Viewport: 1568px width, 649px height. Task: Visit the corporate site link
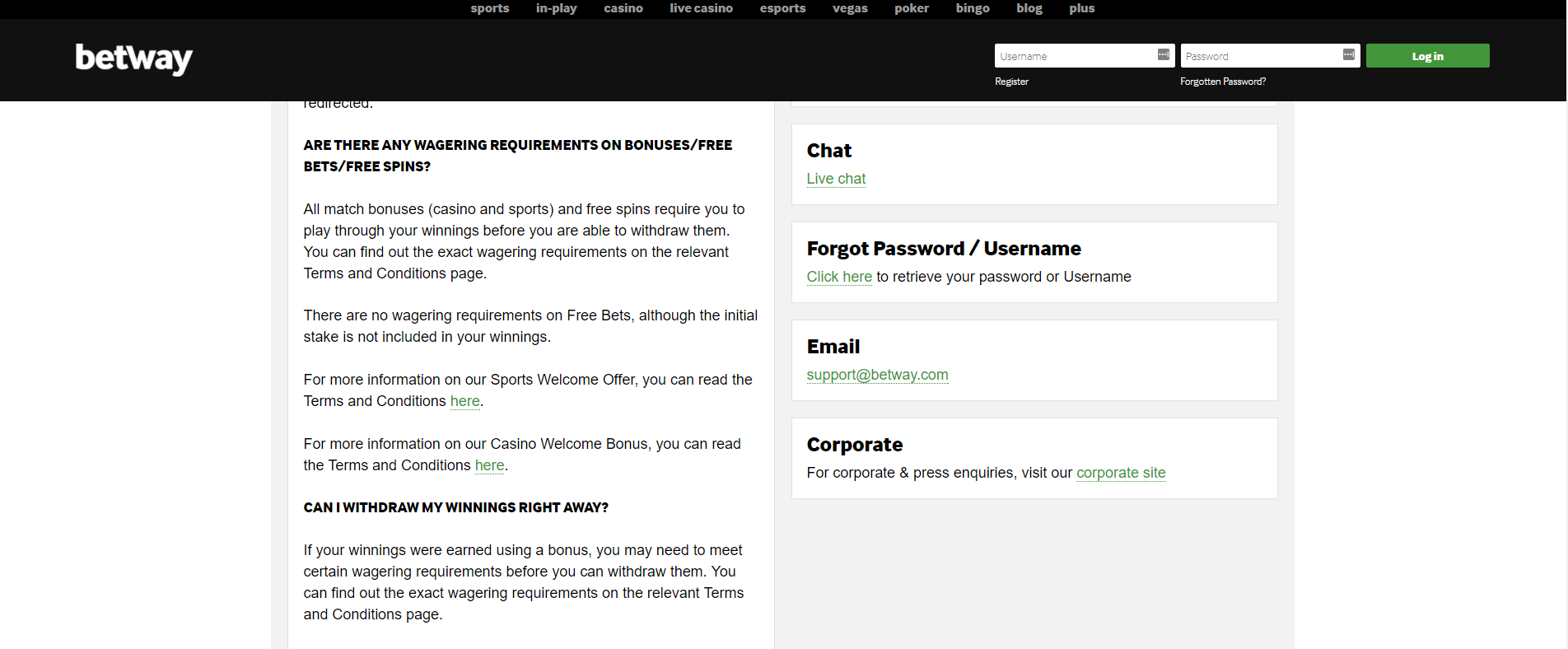pos(1121,473)
